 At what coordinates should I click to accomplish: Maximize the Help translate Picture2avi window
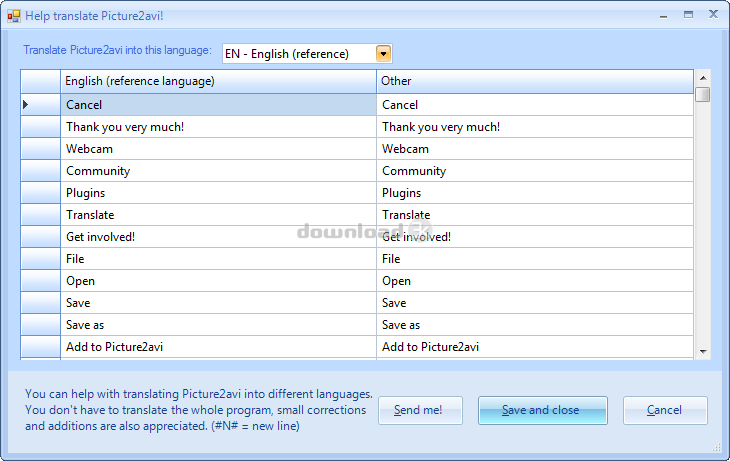688,15
